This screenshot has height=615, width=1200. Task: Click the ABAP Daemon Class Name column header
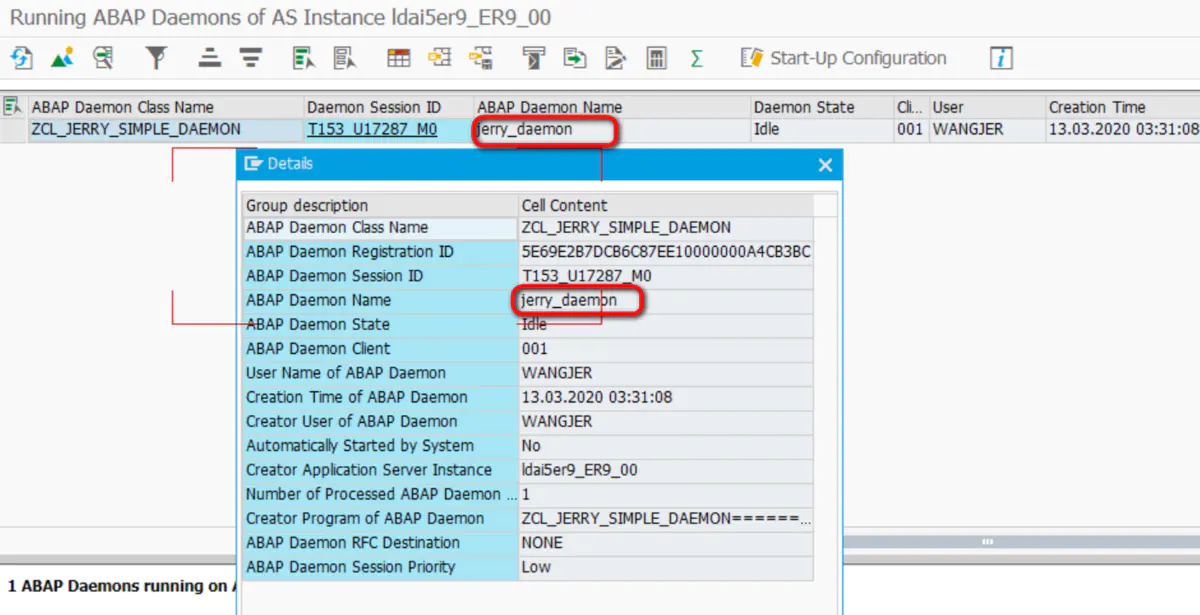point(122,107)
